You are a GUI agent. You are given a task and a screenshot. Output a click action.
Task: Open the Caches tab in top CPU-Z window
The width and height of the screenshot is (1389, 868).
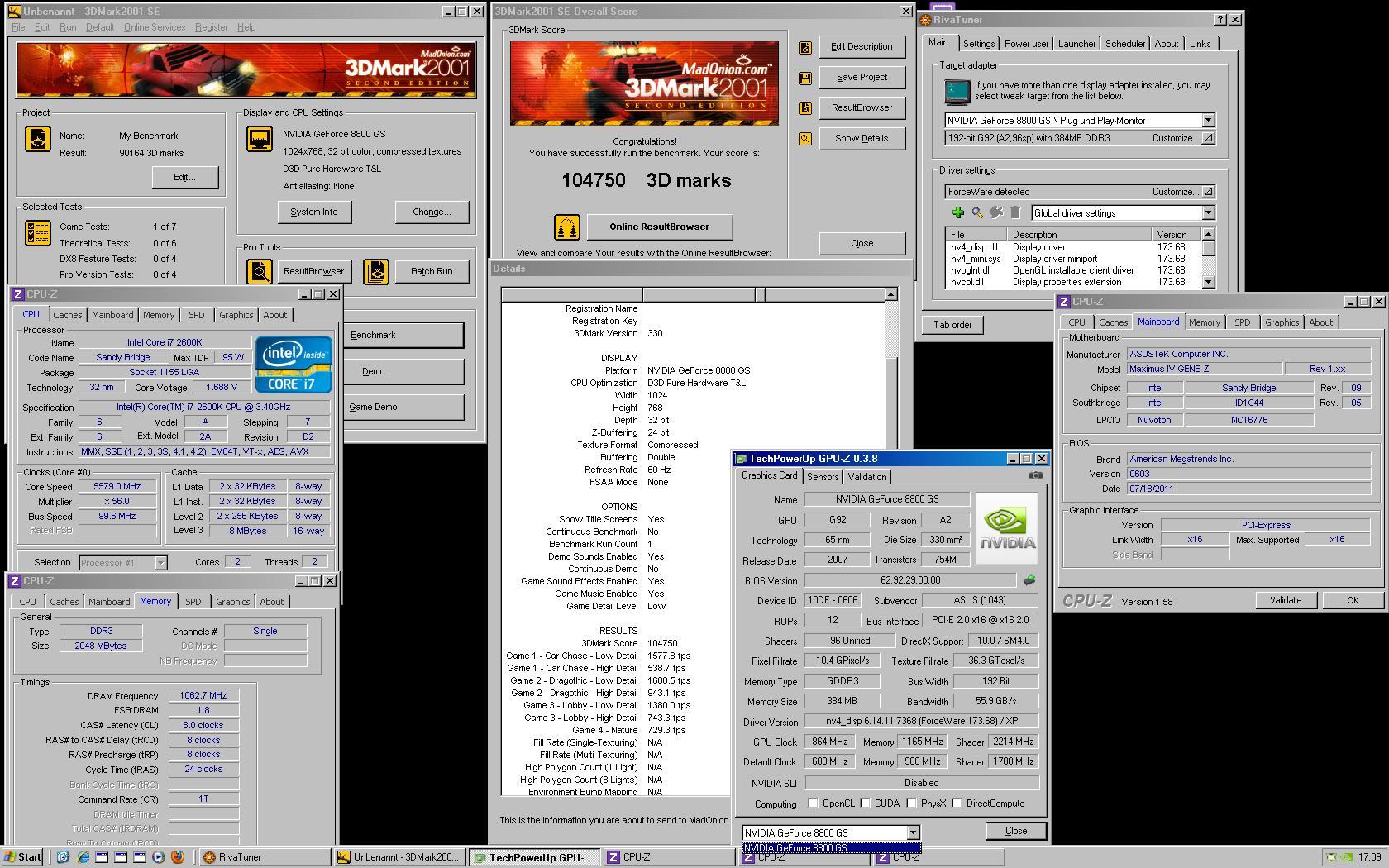pos(68,315)
